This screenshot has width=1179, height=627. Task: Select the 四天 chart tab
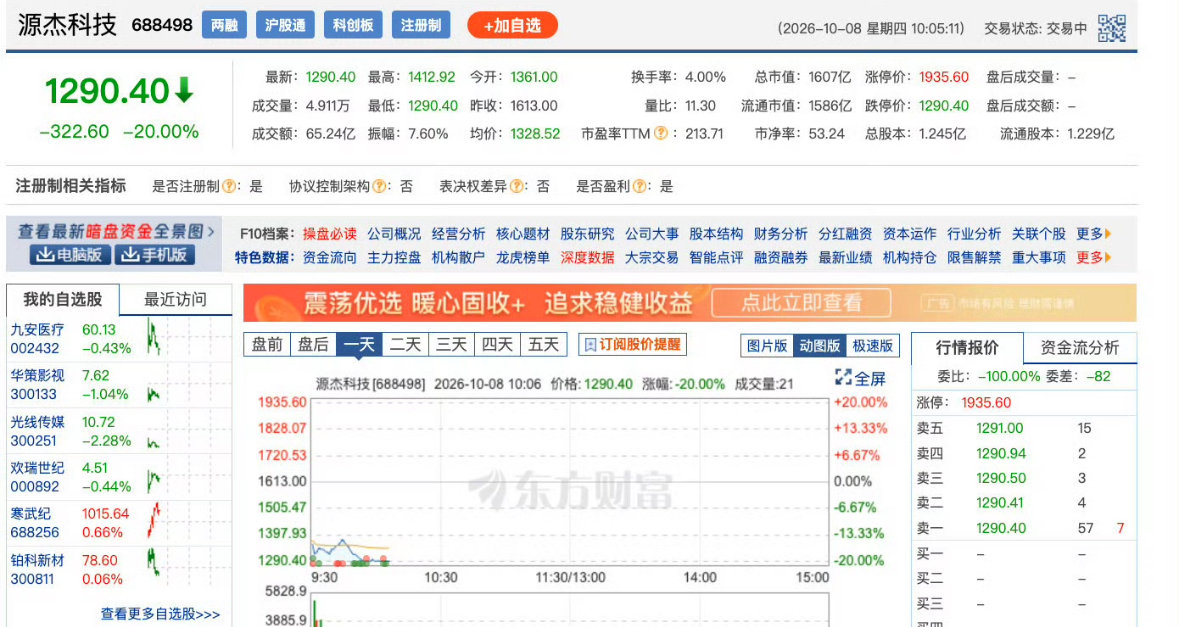[x=497, y=344]
